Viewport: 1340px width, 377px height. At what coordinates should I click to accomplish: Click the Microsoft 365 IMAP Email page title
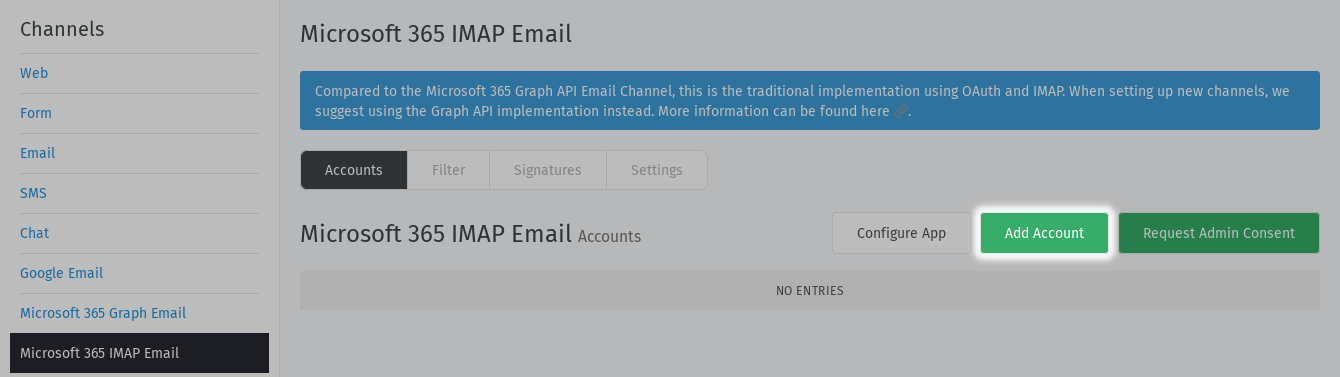[x=436, y=34]
